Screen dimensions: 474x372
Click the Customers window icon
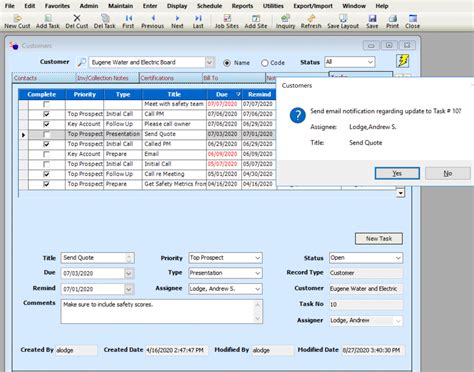tap(14, 45)
